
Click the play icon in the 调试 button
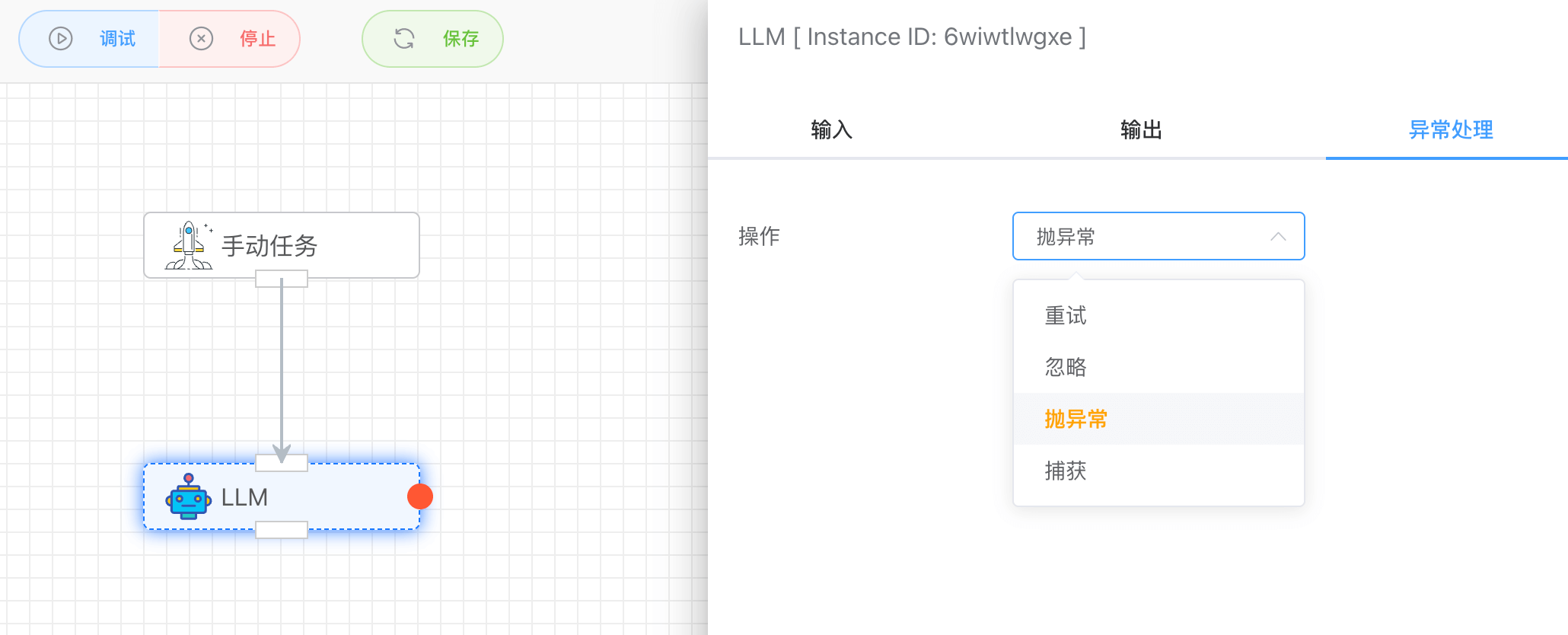(x=61, y=39)
